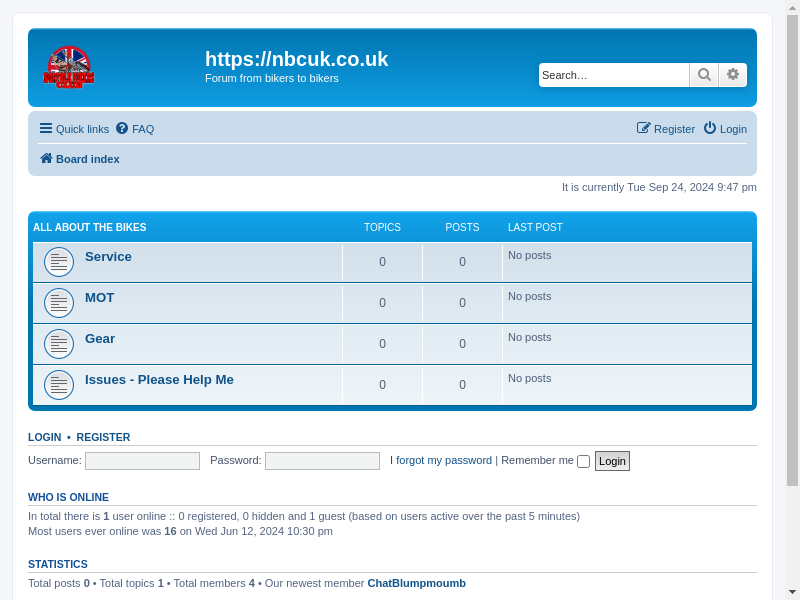Click the search magnifier icon button
This screenshot has width=800, height=600.
pyautogui.click(x=704, y=75)
